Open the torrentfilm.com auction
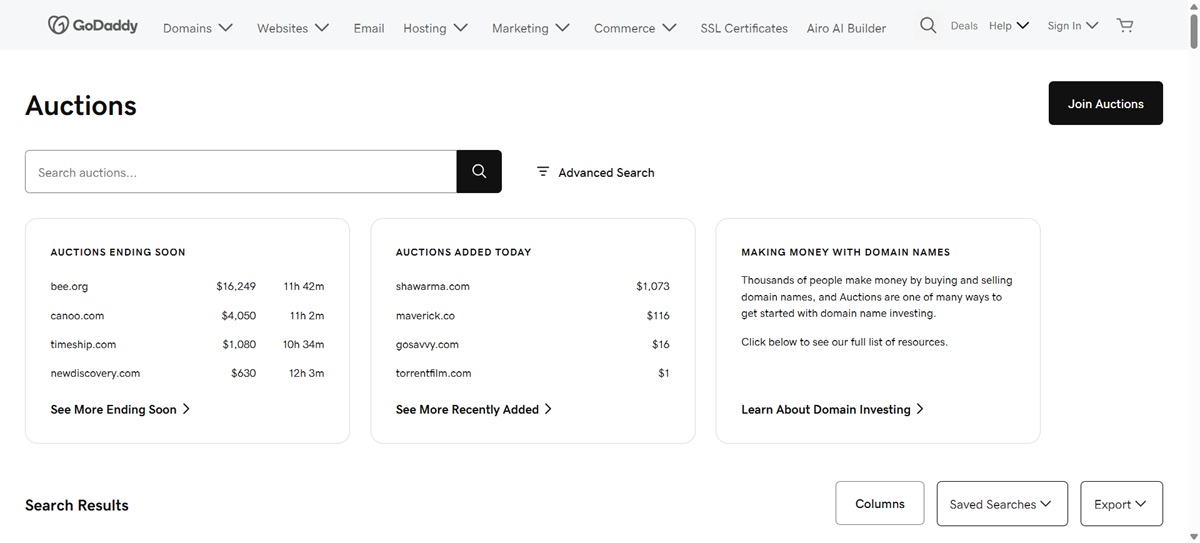This screenshot has width=1200, height=543. click(433, 373)
